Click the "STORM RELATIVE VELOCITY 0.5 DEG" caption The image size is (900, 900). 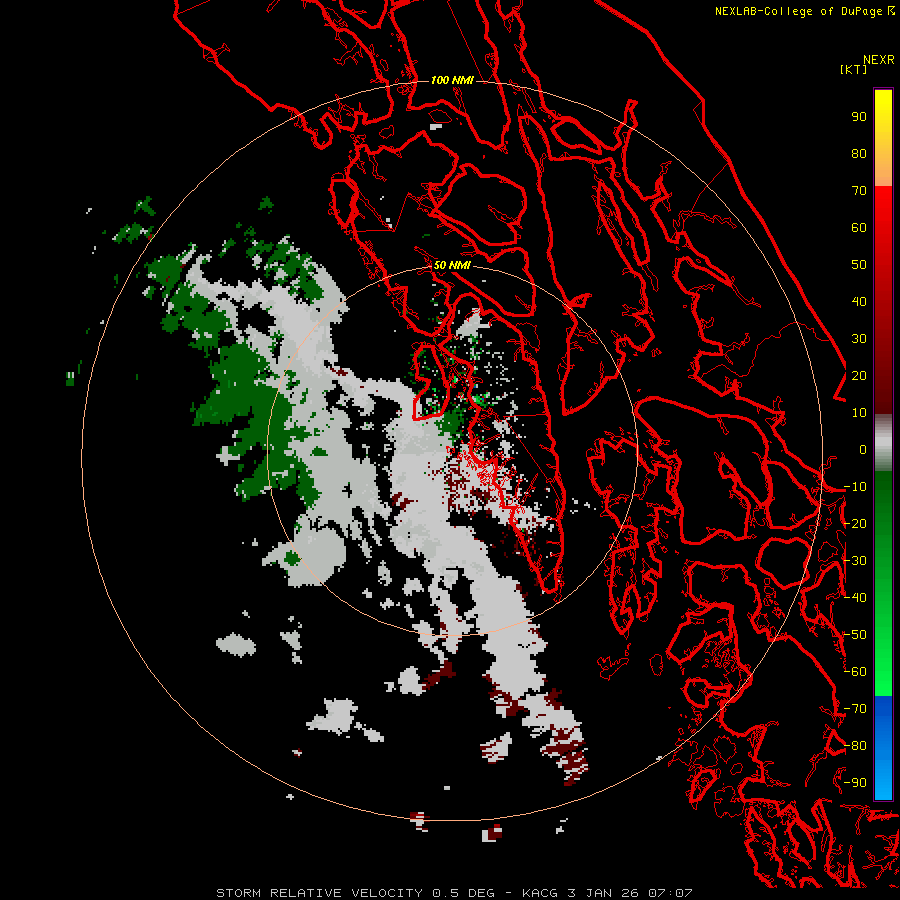coord(355,893)
